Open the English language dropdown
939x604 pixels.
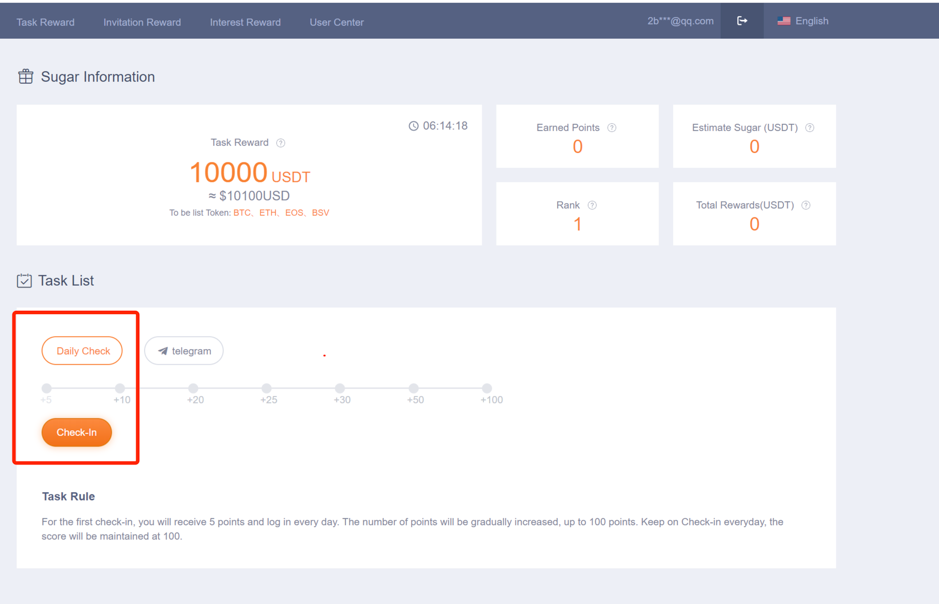802,21
